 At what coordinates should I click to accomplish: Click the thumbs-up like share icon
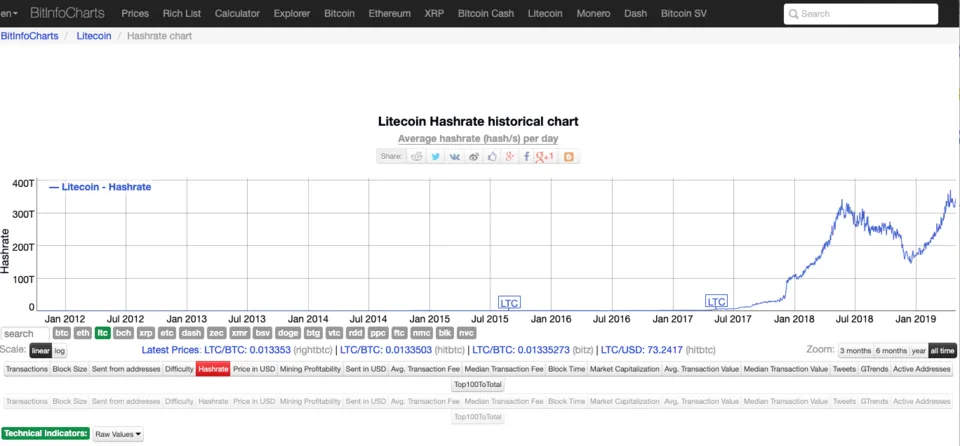click(492, 156)
